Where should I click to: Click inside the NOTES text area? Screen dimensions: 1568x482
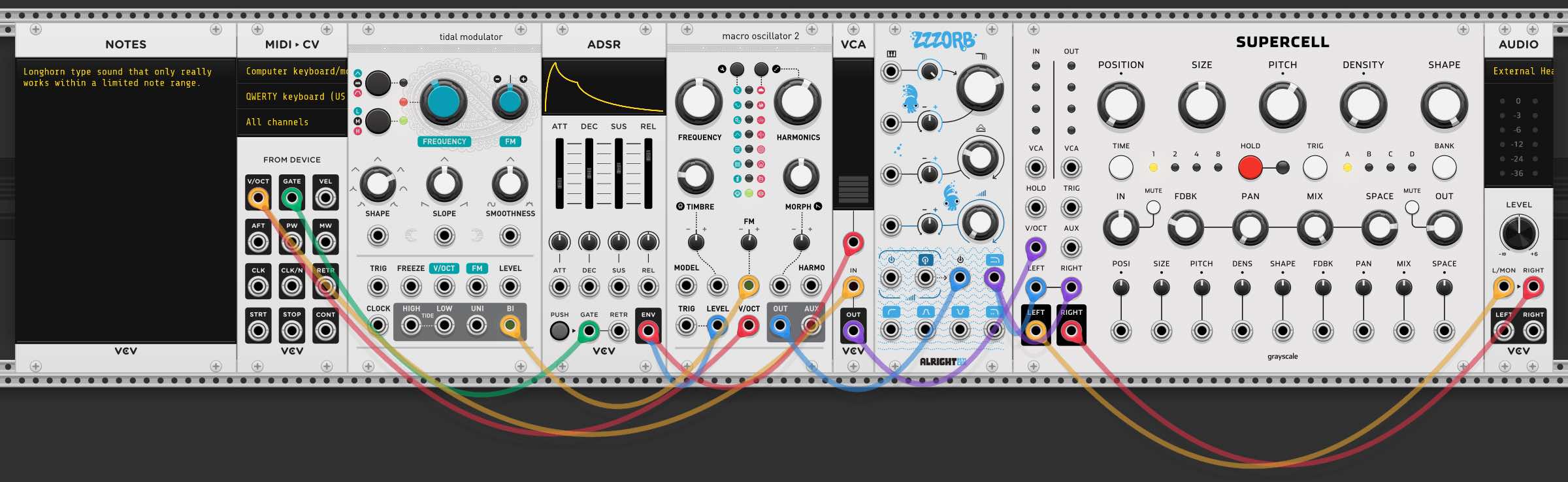pyautogui.click(x=126, y=200)
